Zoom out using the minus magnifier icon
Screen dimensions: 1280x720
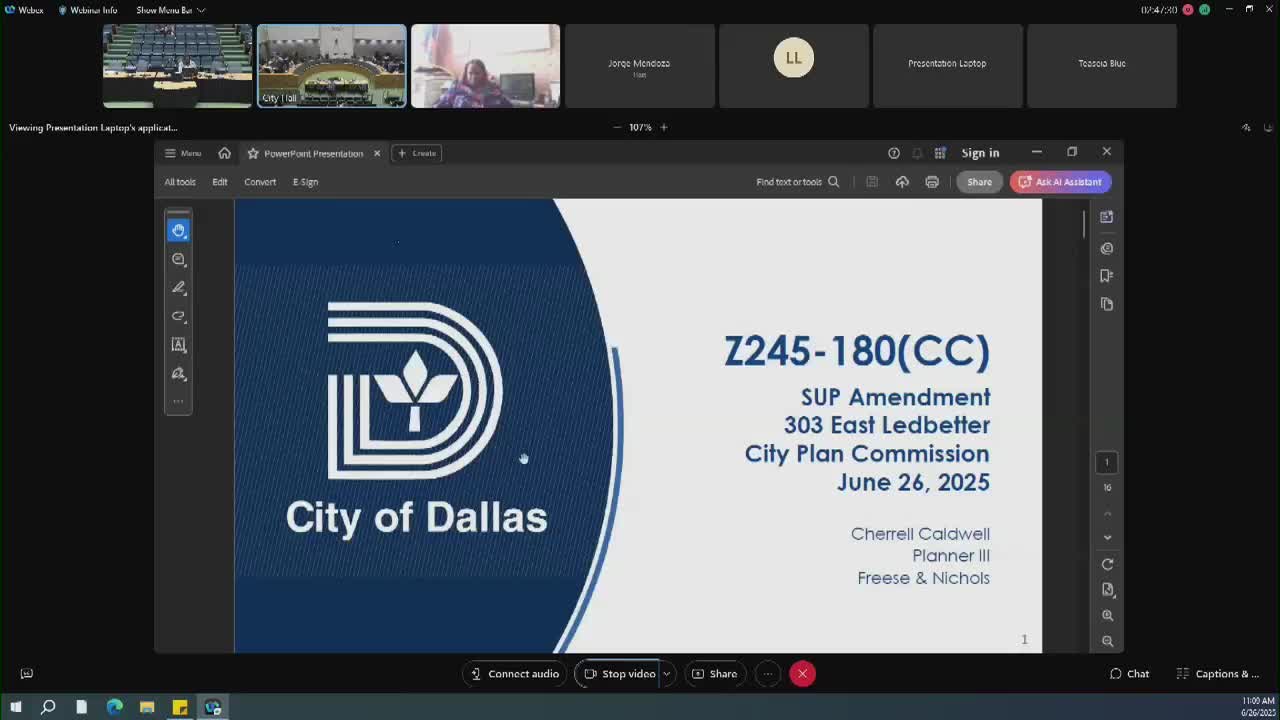1107,641
